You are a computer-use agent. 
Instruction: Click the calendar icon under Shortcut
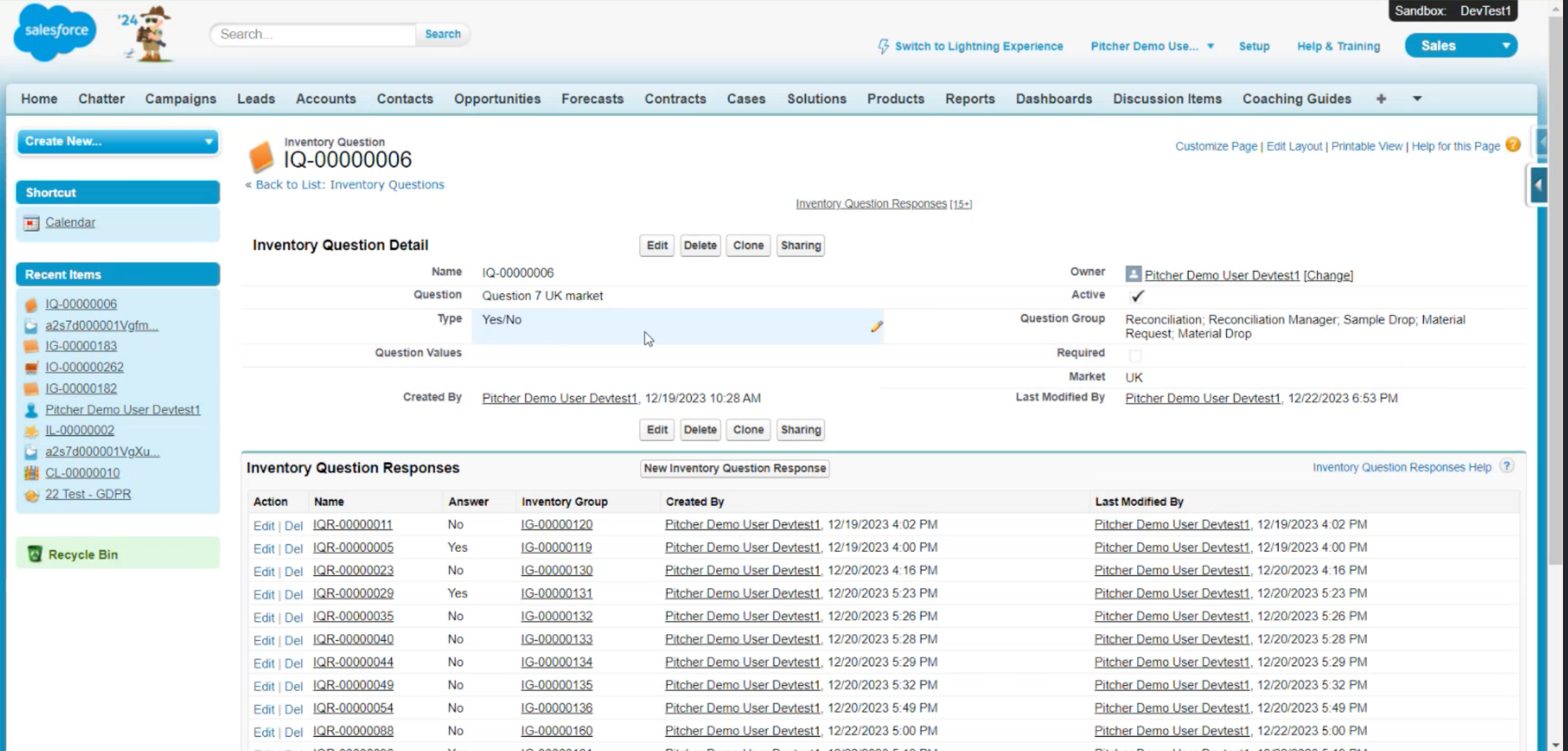click(x=32, y=223)
